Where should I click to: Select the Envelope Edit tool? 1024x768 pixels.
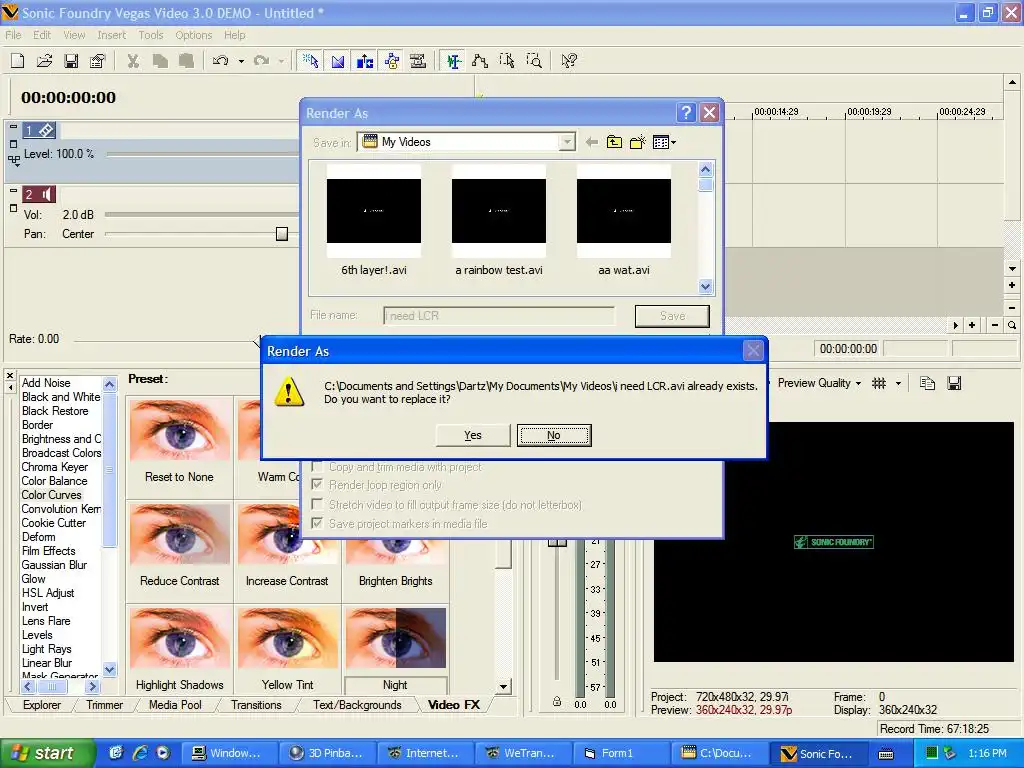point(480,61)
